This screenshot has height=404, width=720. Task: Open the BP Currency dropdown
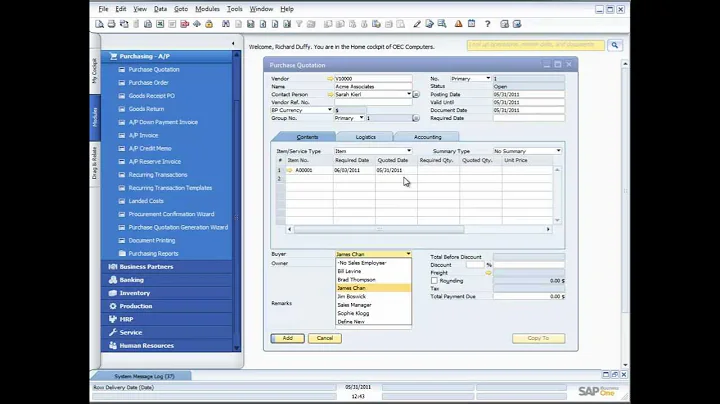click(x=329, y=110)
